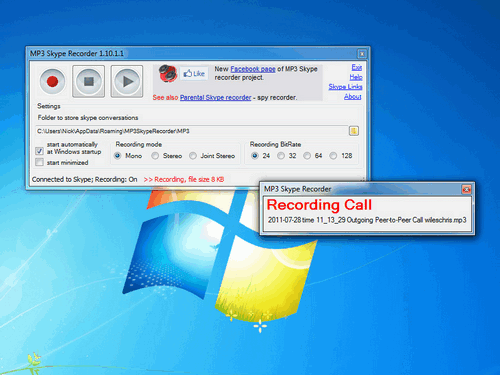Click the 'Connected to Skype; Recording: On' status text
Viewport: 500px width, 375px height.
[x=85, y=179]
